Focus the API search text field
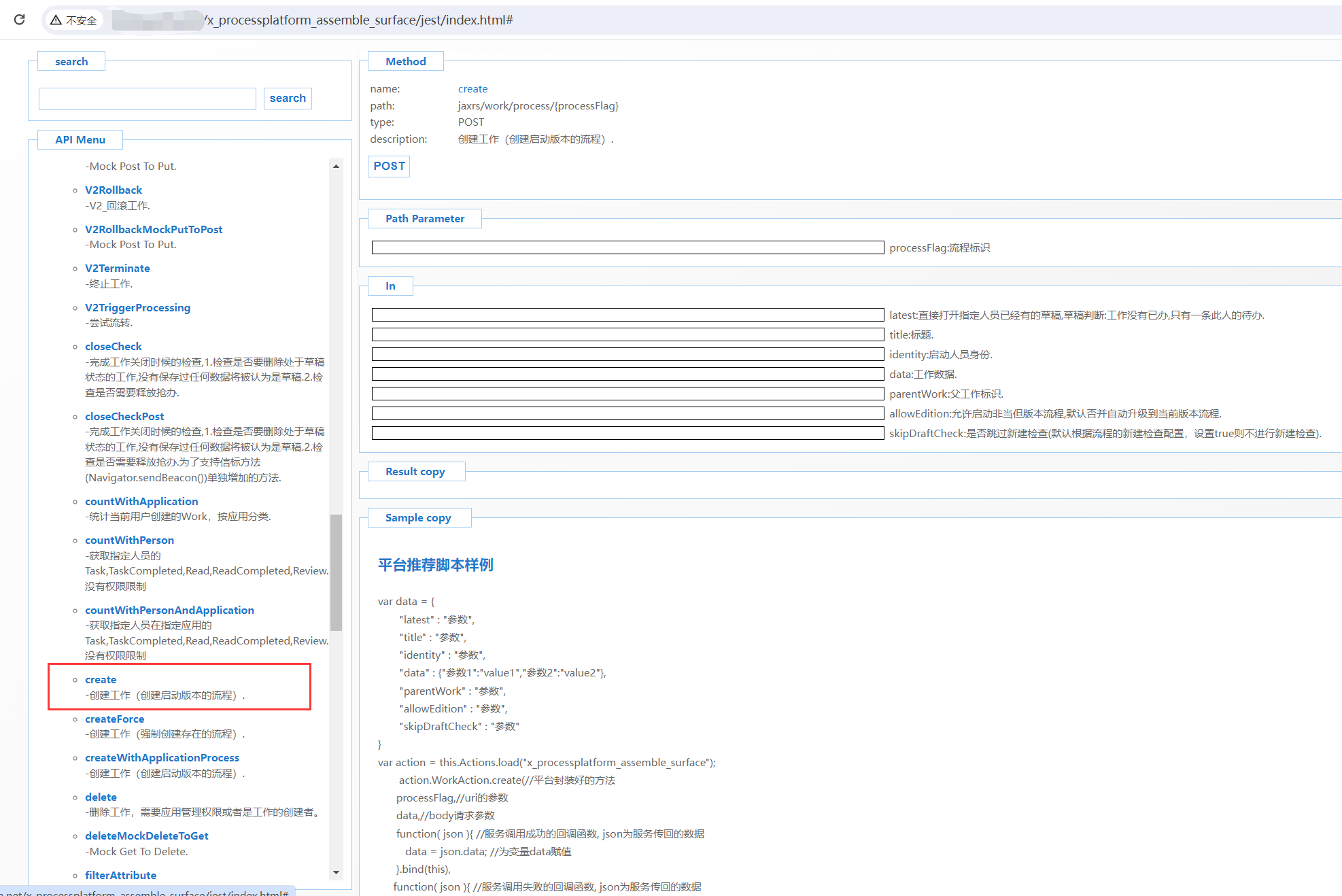Viewport: 1342px width, 896px height. (148, 99)
